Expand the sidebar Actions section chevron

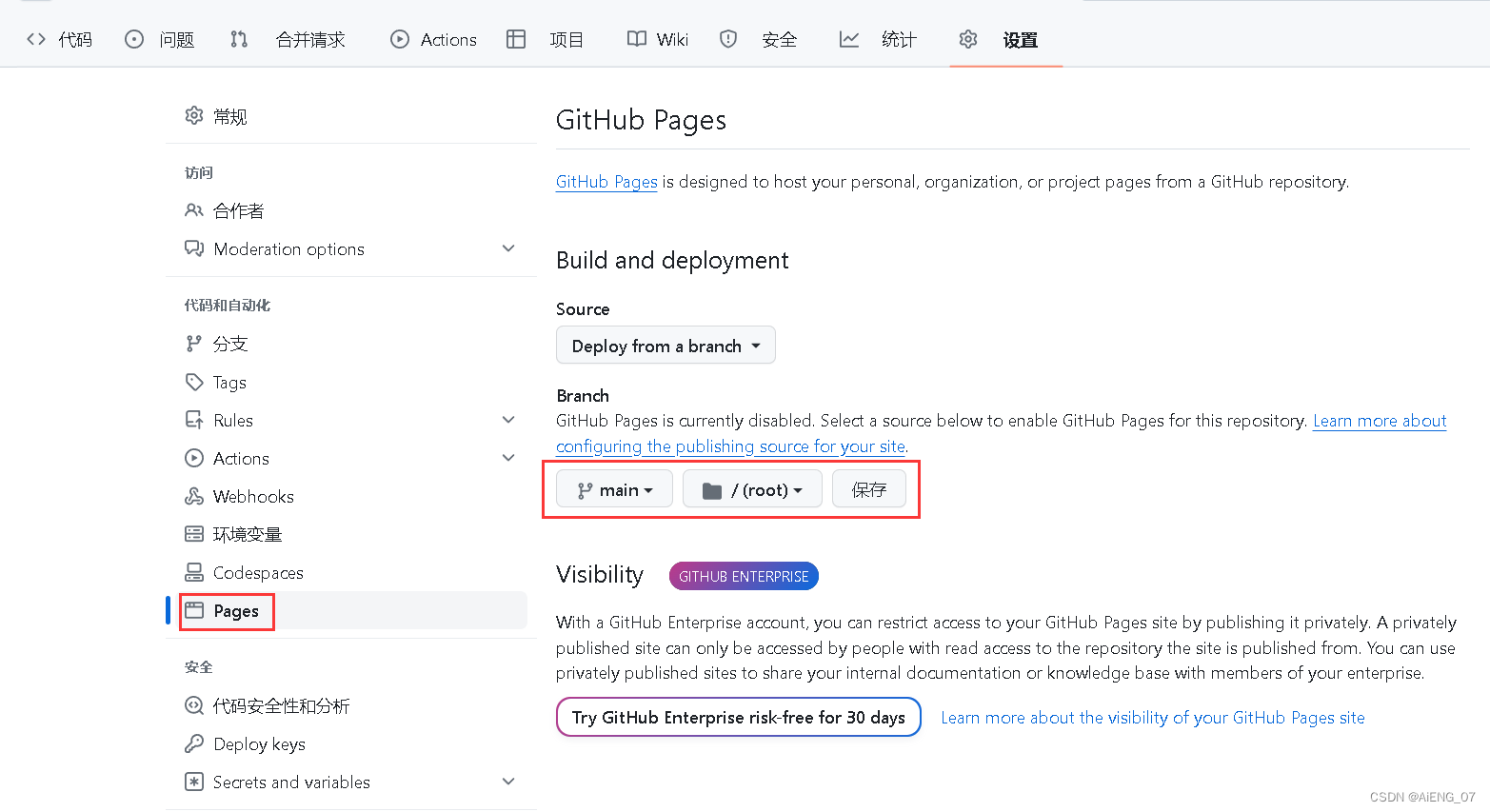[x=508, y=458]
